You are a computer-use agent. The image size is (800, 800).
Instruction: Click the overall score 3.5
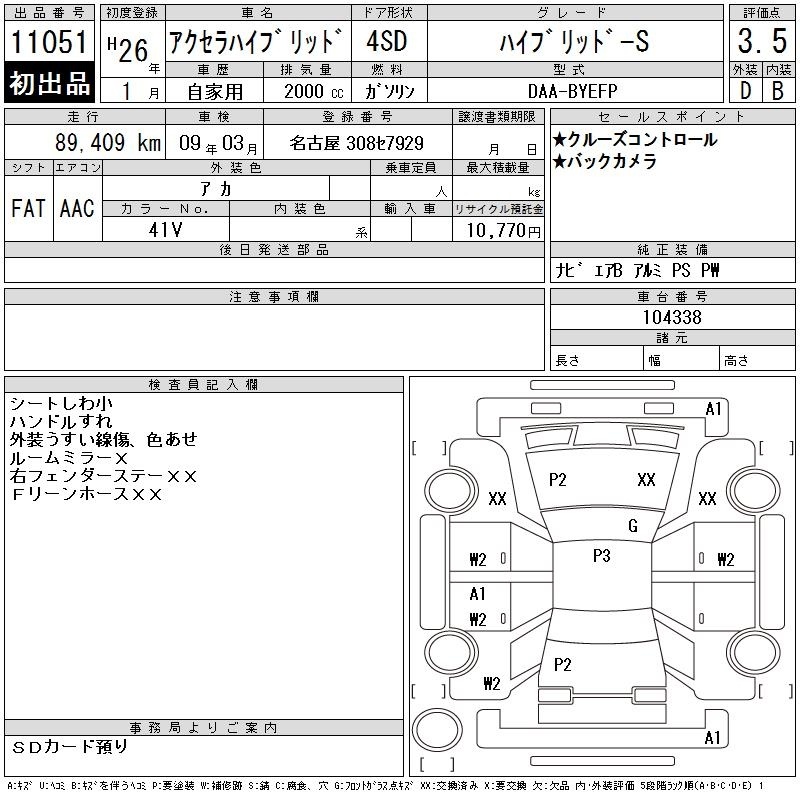click(761, 42)
